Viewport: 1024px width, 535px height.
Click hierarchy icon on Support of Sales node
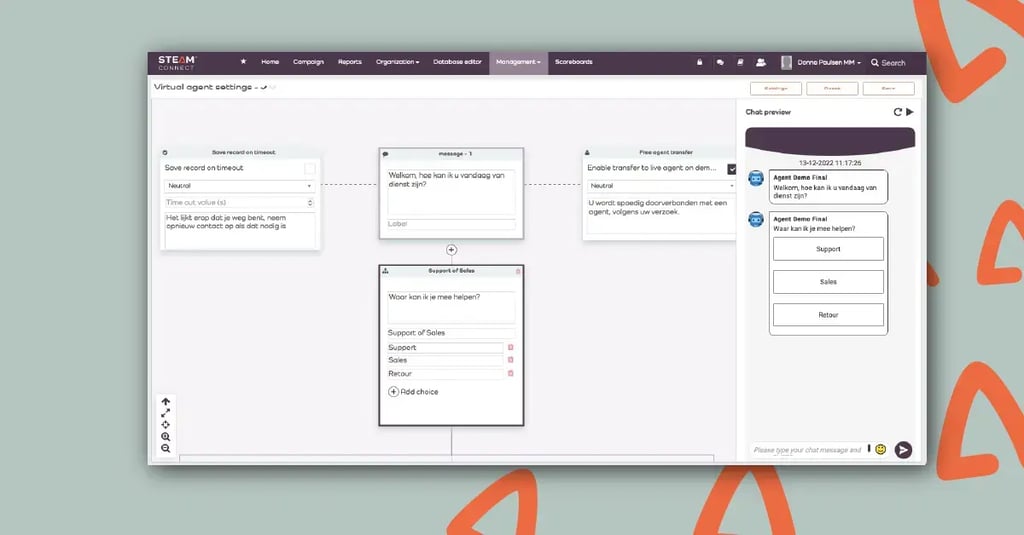tap(385, 270)
